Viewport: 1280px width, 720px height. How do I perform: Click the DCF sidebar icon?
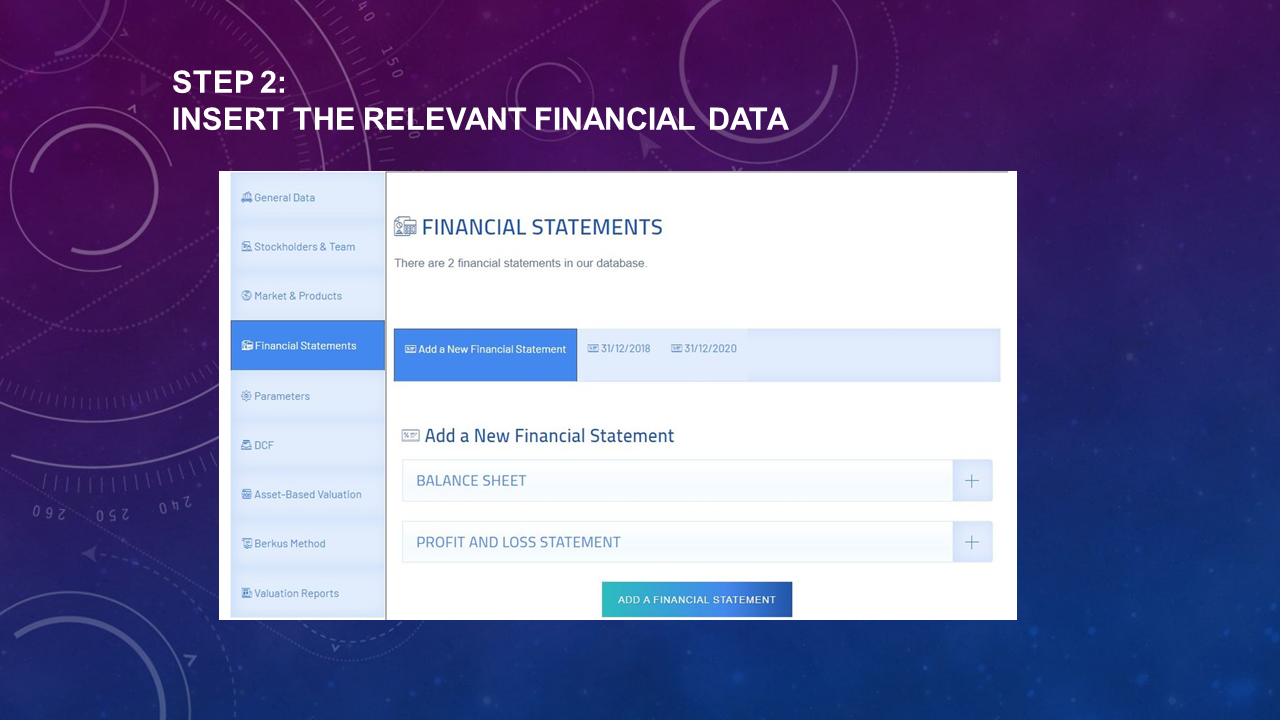(246, 445)
